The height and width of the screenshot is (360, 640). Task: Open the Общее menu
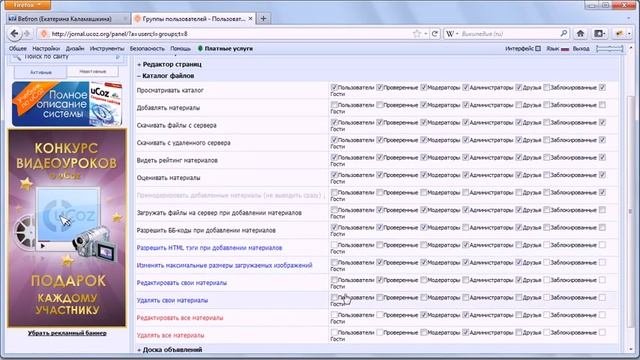point(18,48)
